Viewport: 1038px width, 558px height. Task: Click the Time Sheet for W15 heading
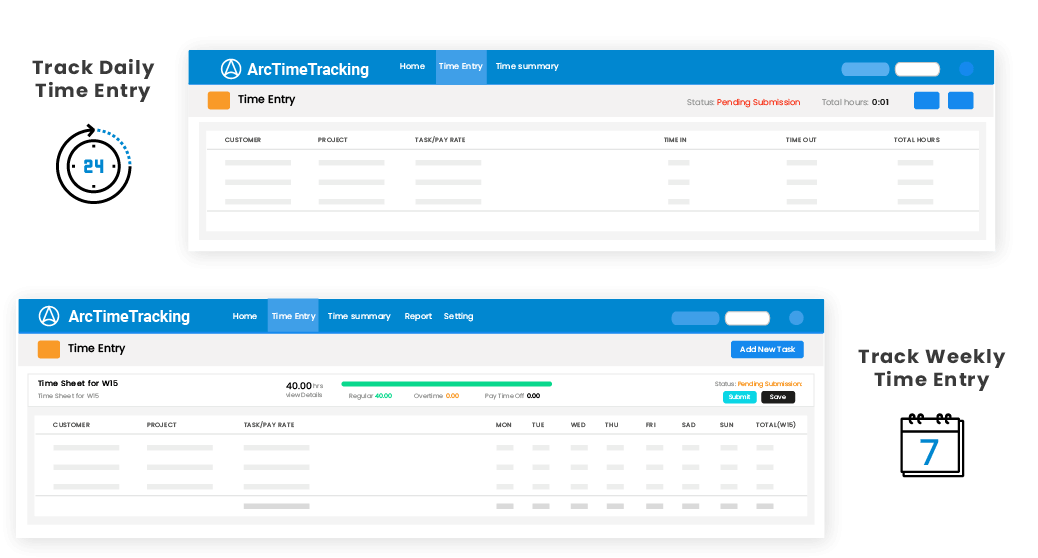[78, 383]
